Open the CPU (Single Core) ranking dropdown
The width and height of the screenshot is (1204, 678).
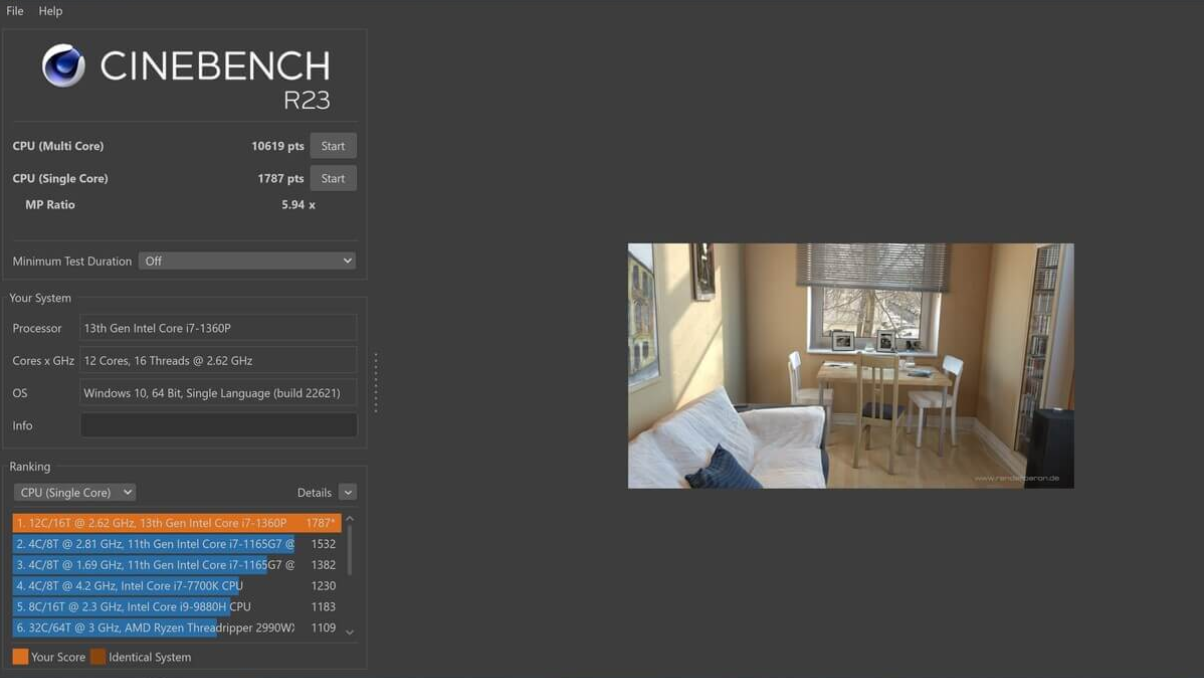point(74,493)
